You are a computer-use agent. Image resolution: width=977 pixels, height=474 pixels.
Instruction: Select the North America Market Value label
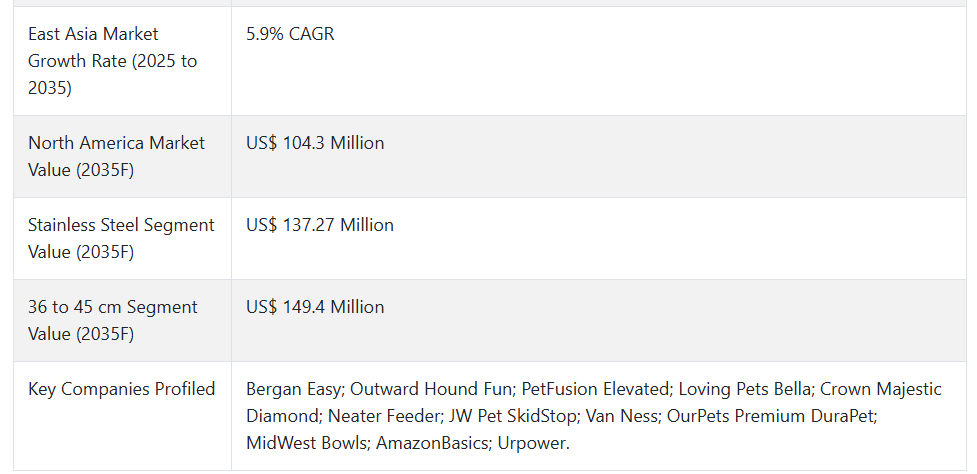(x=116, y=156)
